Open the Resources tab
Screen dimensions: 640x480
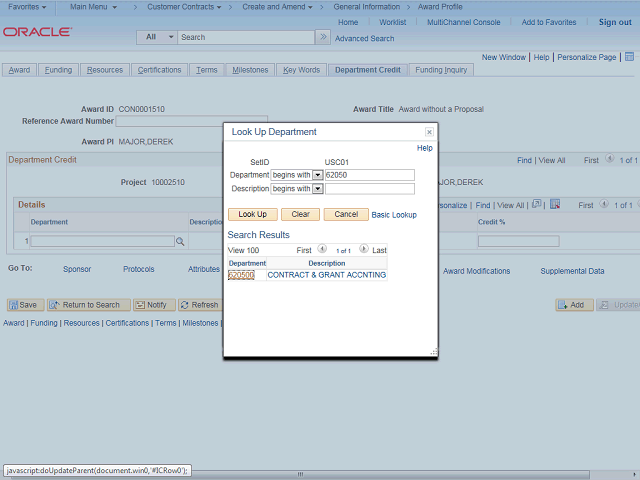pyautogui.click(x=104, y=70)
